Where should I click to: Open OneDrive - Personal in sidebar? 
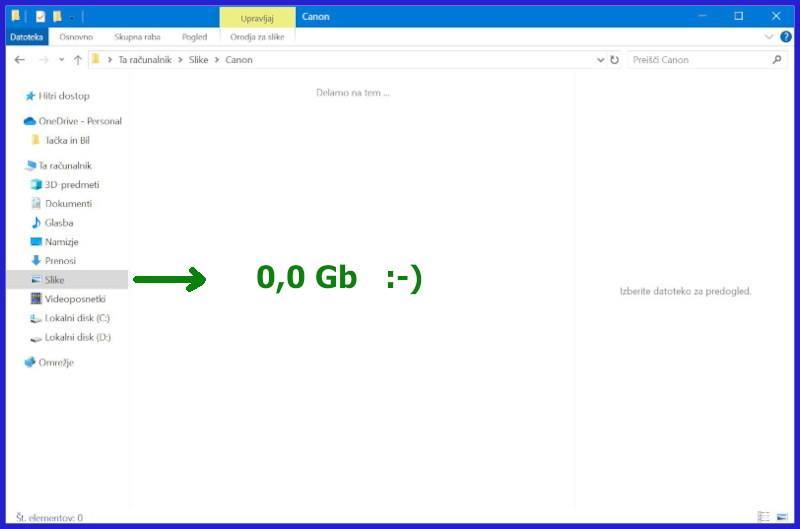point(80,121)
